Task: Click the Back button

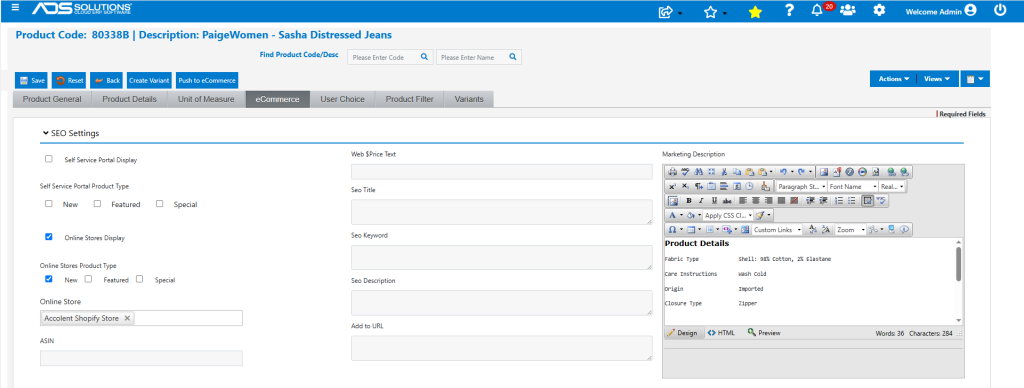Action: [x=106, y=80]
